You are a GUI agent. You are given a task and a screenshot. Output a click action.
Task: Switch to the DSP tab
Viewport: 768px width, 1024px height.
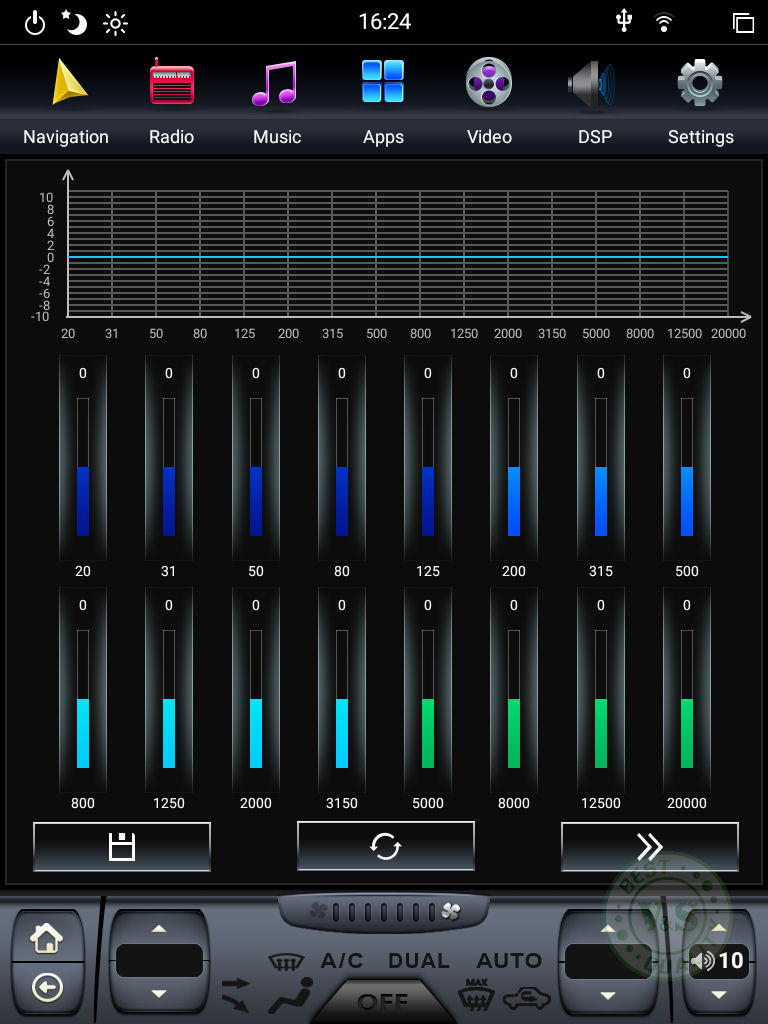tap(595, 100)
